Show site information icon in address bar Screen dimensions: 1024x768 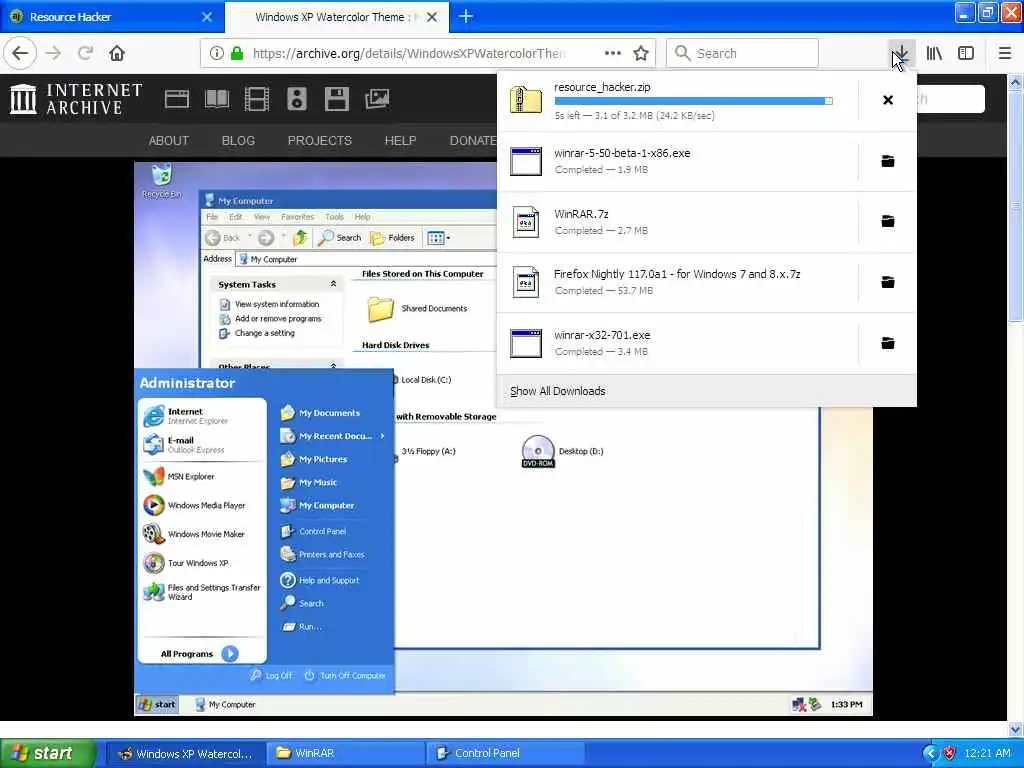217,53
